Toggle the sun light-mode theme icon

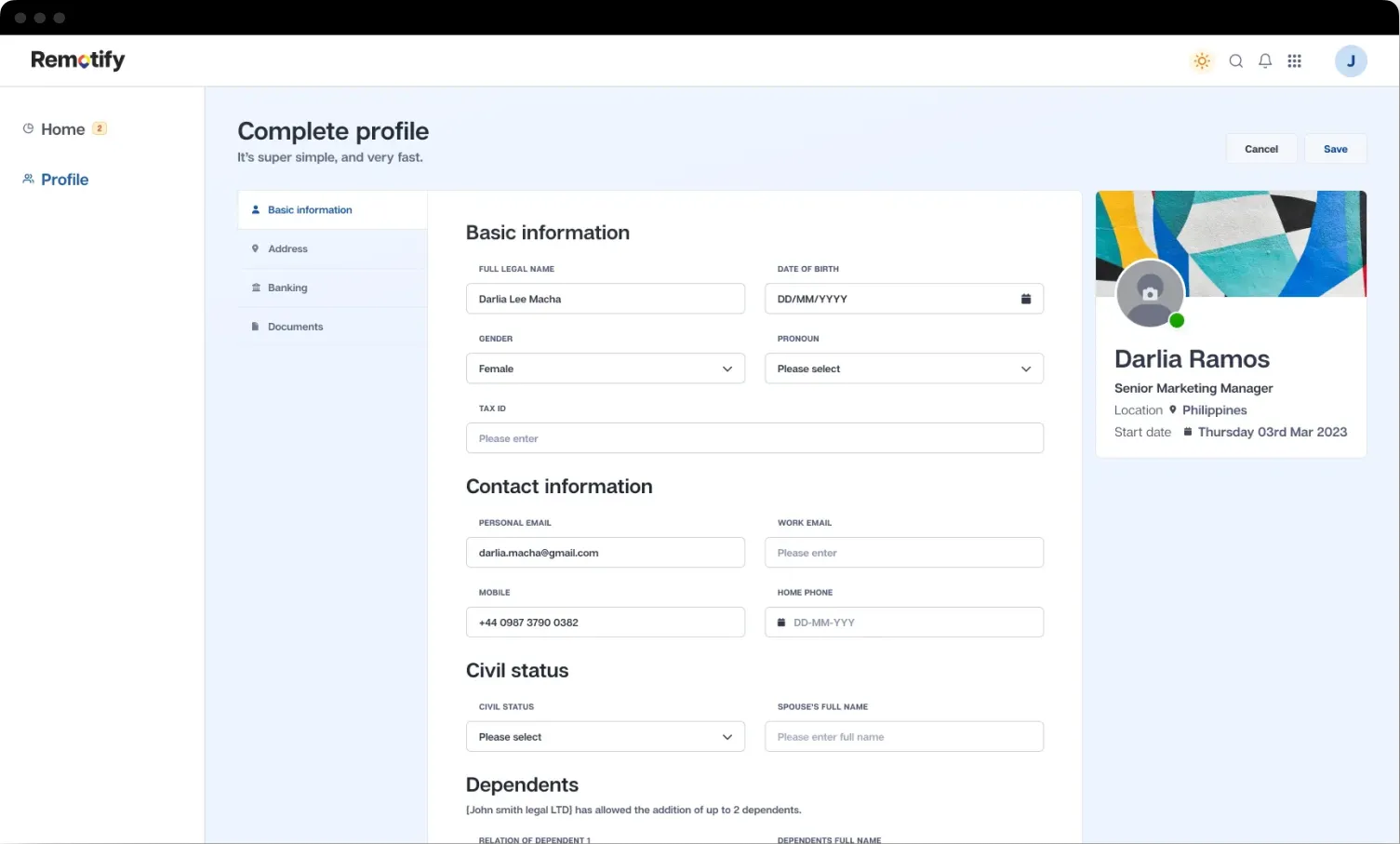point(1202,61)
